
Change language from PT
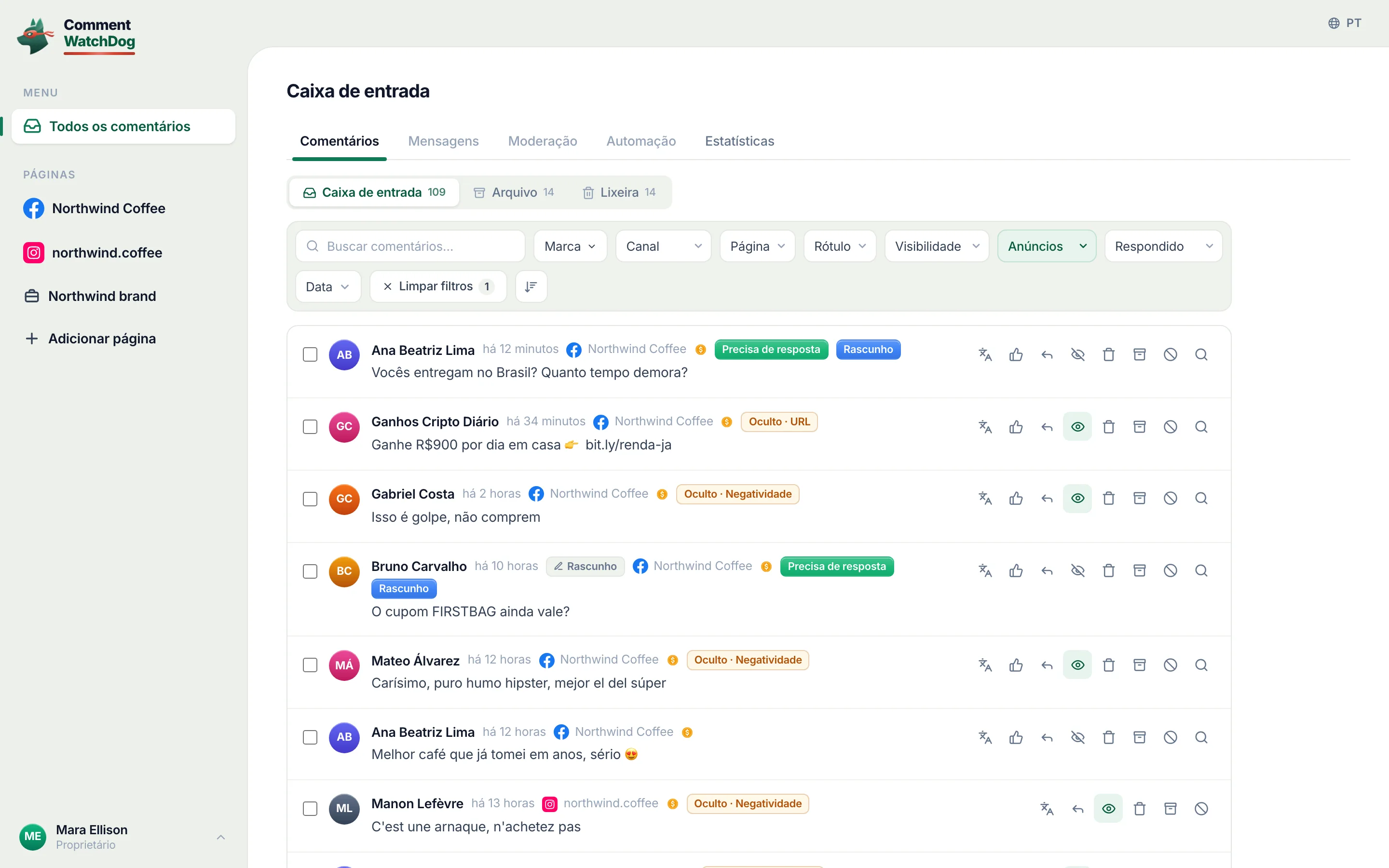click(1344, 23)
